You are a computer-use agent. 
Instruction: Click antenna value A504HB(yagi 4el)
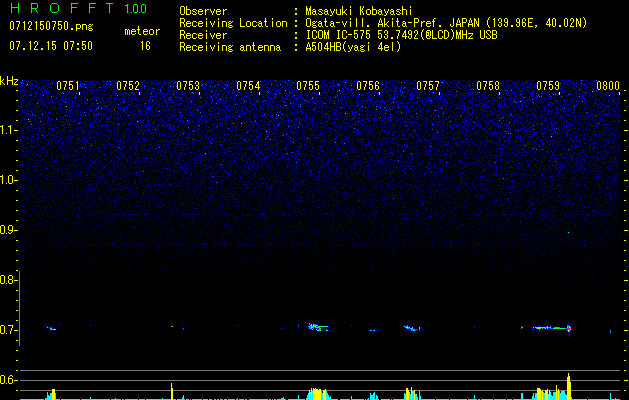click(x=353, y=47)
